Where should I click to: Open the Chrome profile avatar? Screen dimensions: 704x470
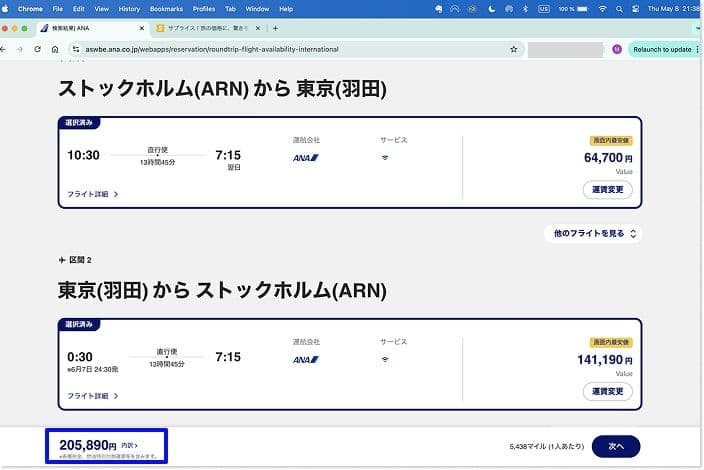tap(617, 49)
